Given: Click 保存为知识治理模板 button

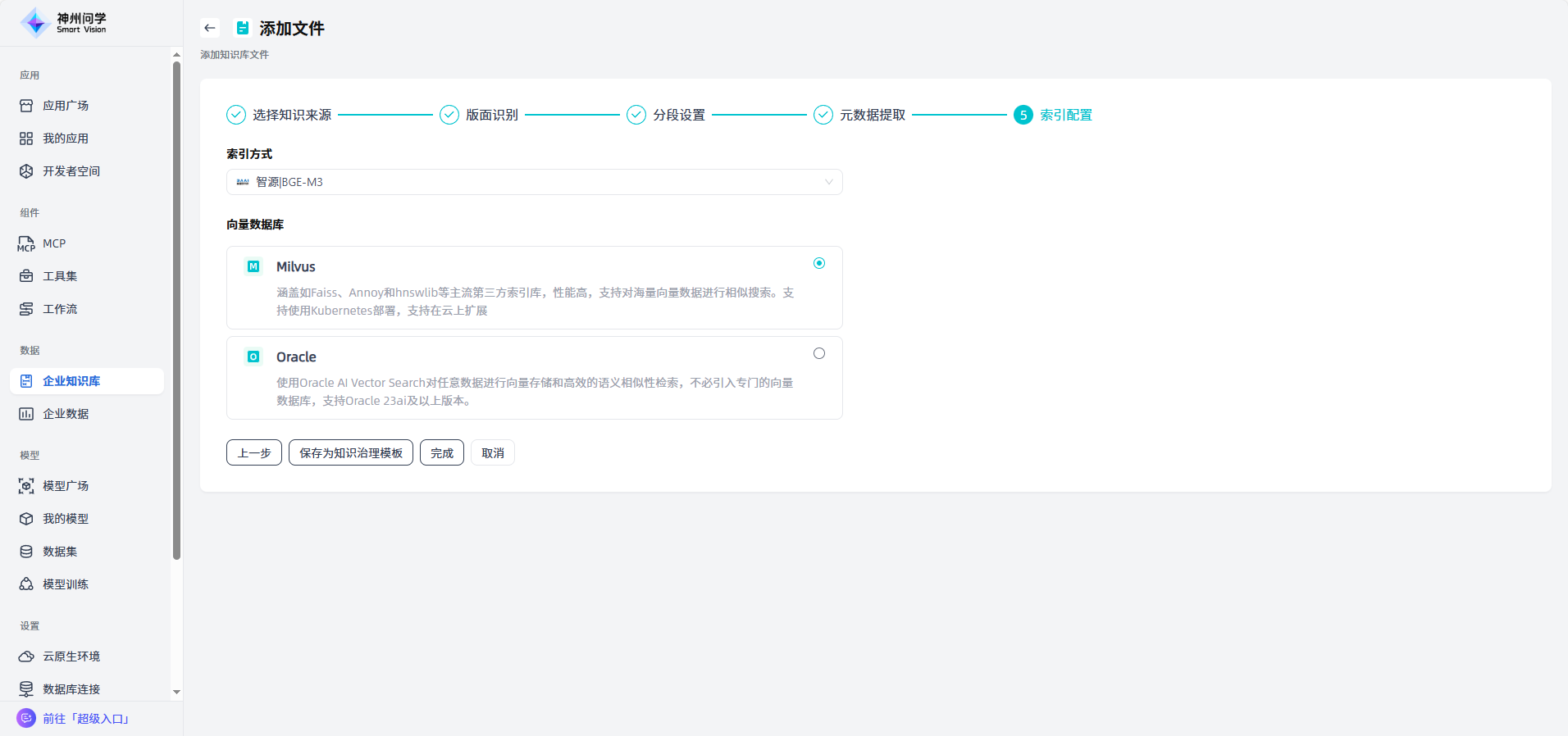Looking at the screenshot, I should point(350,453).
